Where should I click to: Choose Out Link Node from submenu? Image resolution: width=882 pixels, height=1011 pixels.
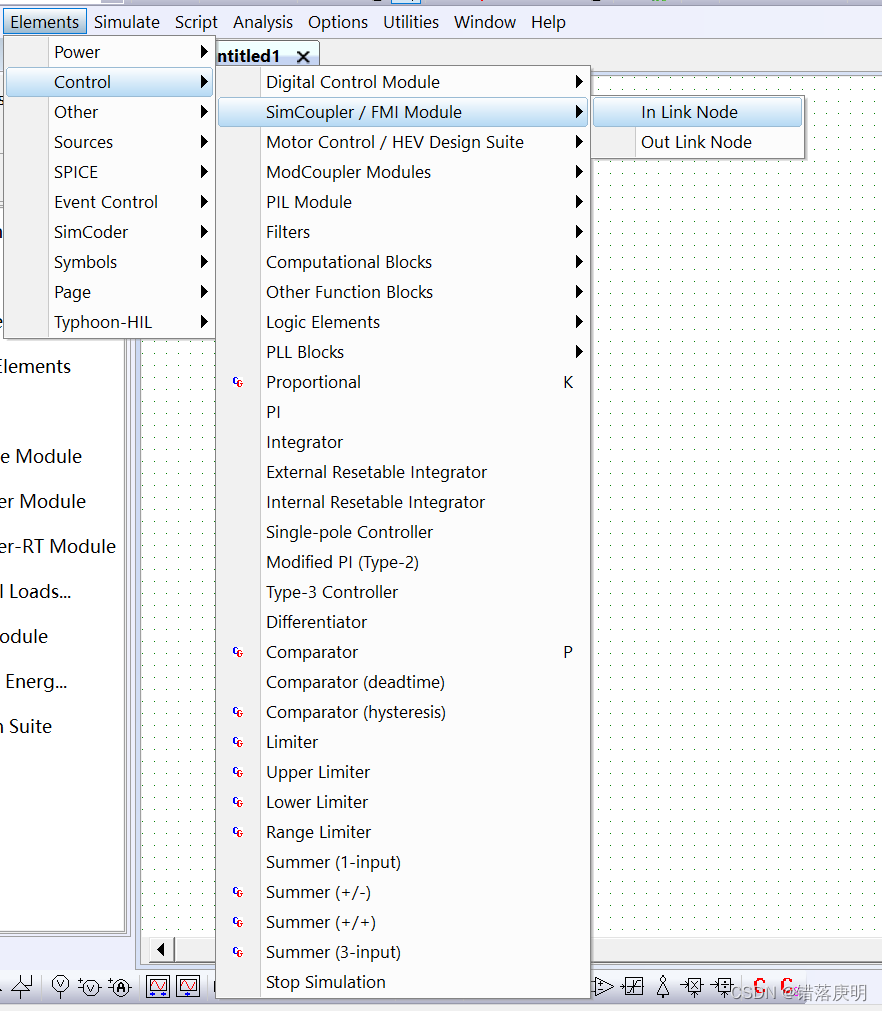click(x=698, y=142)
